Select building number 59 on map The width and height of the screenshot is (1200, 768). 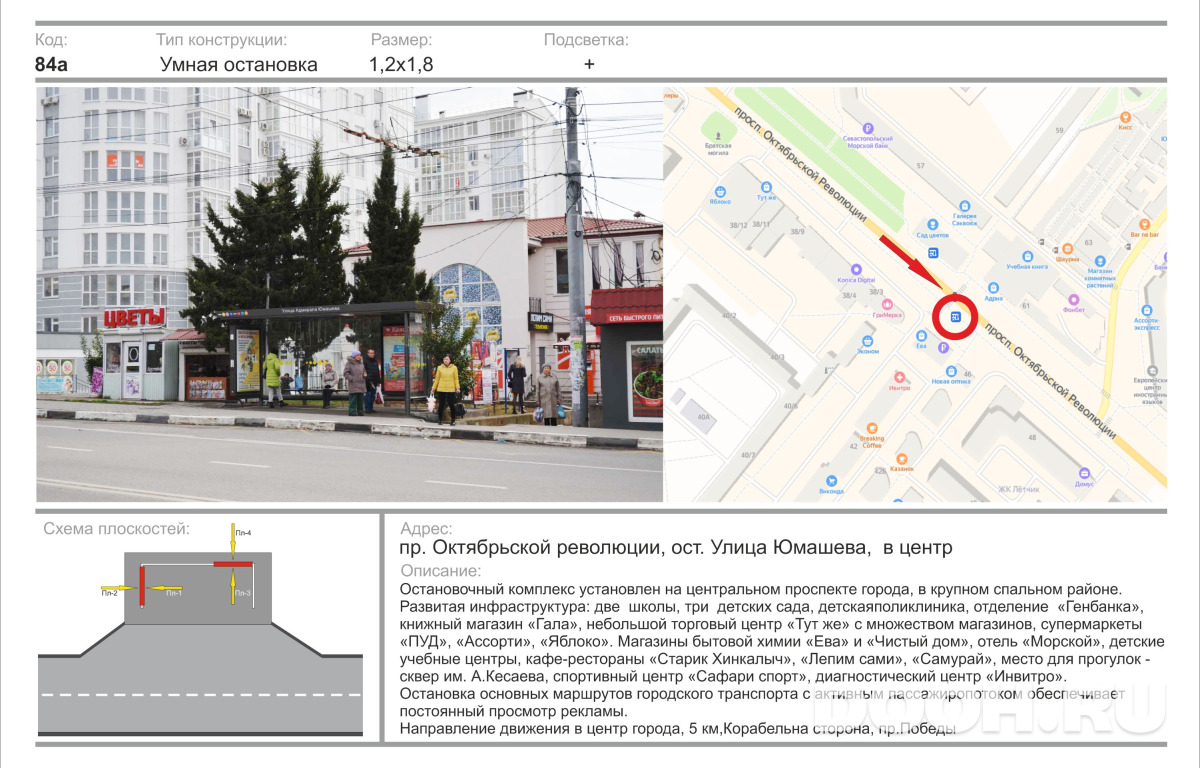[1062, 130]
